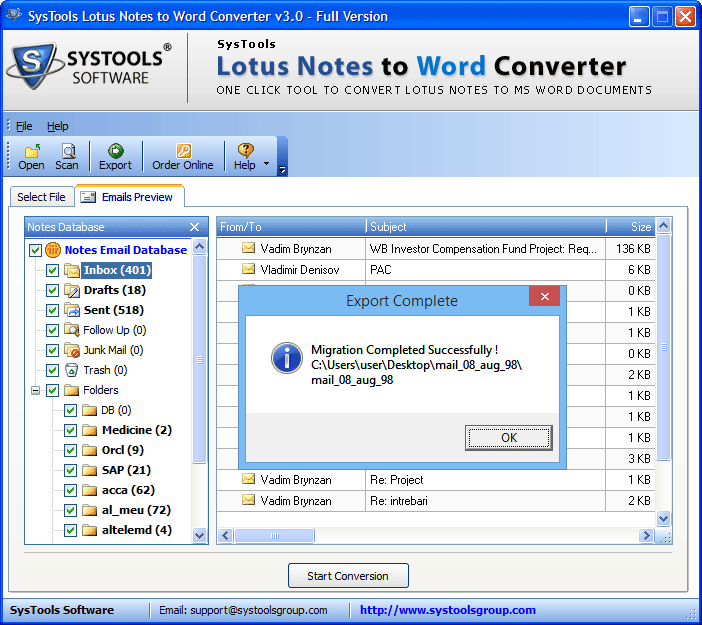
Task: Click folder tree scrollbar down arrow
Action: [200, 535]
